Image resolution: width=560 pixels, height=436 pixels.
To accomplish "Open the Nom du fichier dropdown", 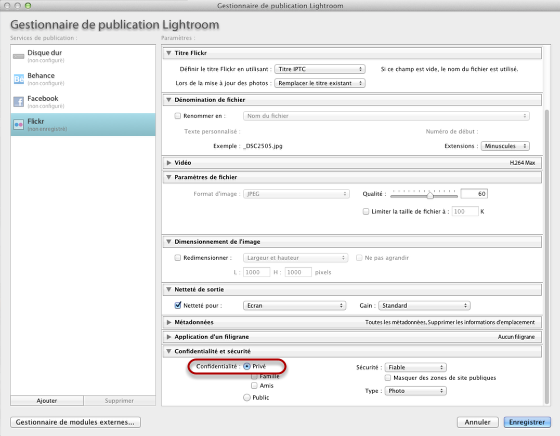I will coord(386,116).
